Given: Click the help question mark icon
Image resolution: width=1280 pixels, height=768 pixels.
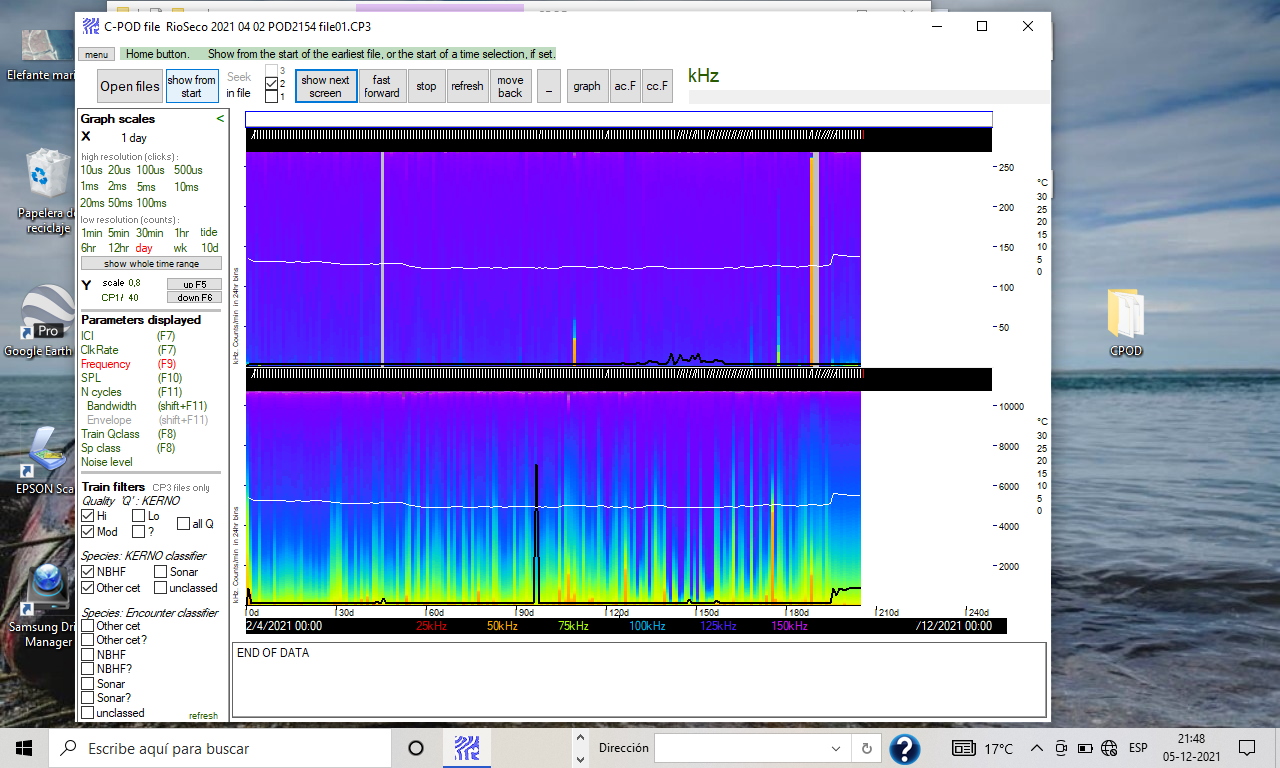Looking at the screenshot, I should click(x=904, y=748).
